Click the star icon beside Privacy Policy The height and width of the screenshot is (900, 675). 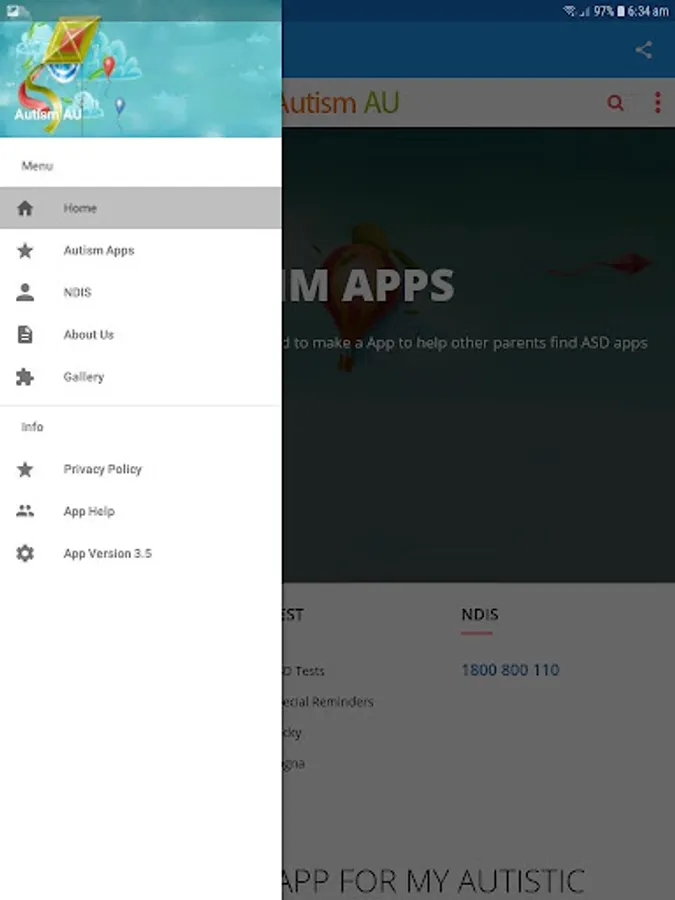[x=25, y=470]
